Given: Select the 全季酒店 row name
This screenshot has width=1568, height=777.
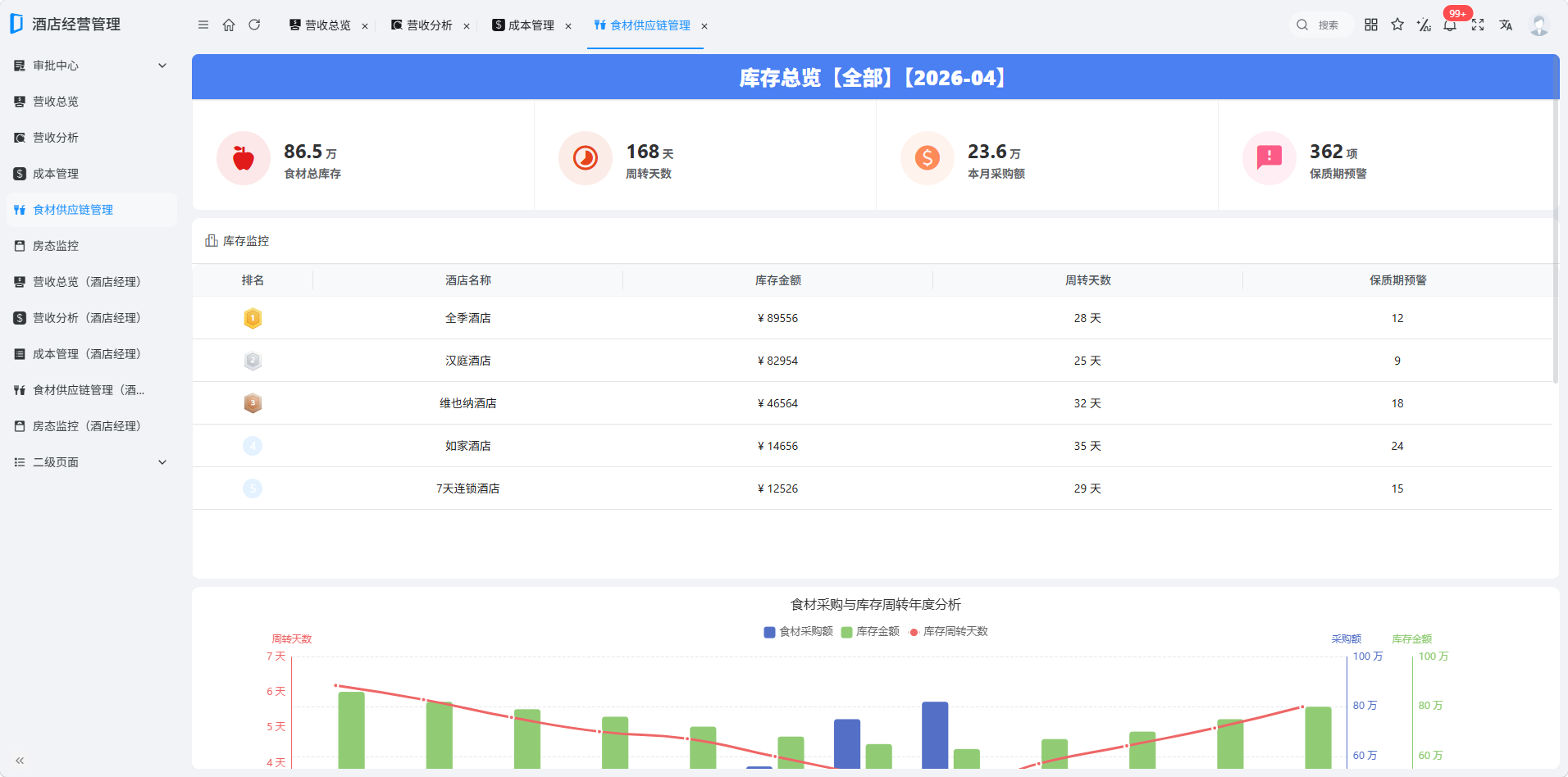Looking at the screenshot, I should [468, 318].
